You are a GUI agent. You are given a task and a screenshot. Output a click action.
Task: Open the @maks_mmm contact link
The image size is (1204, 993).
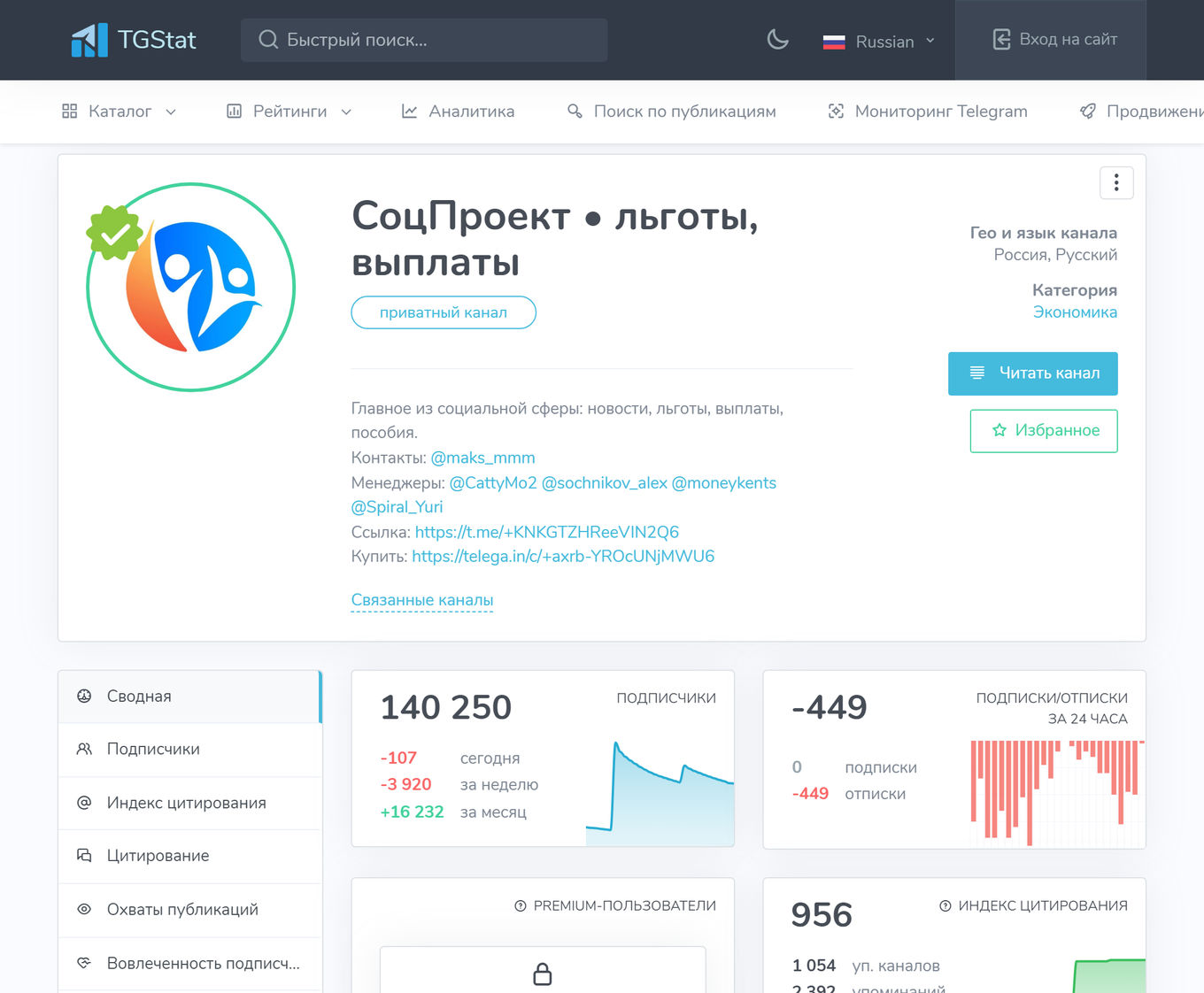pos(482,458)
